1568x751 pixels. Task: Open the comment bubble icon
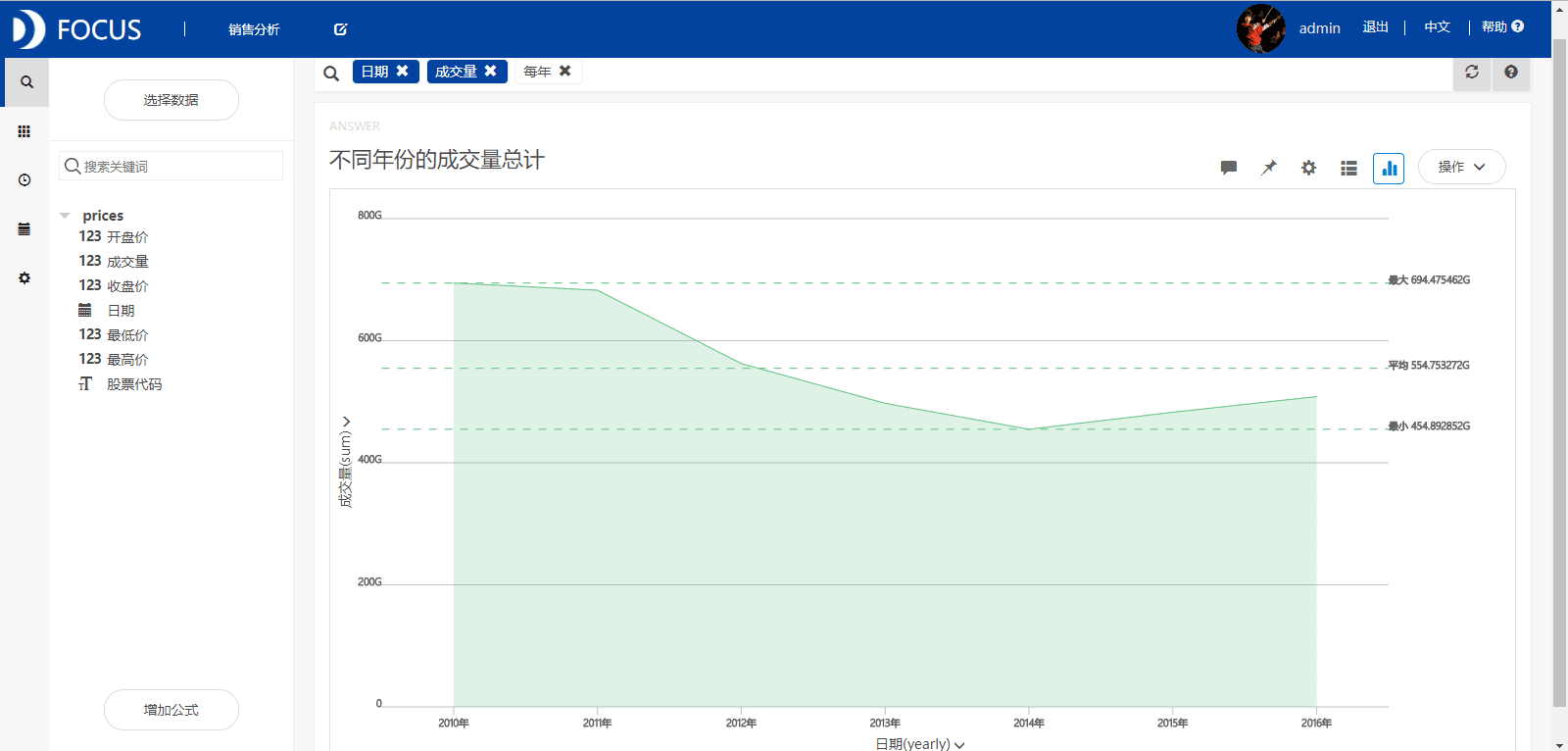[1229, 168]
